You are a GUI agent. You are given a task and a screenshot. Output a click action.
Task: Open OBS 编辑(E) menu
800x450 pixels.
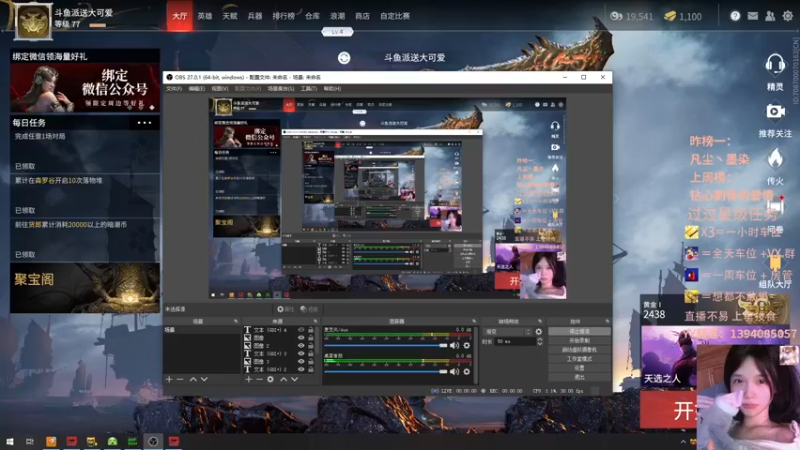pos(196,89)
